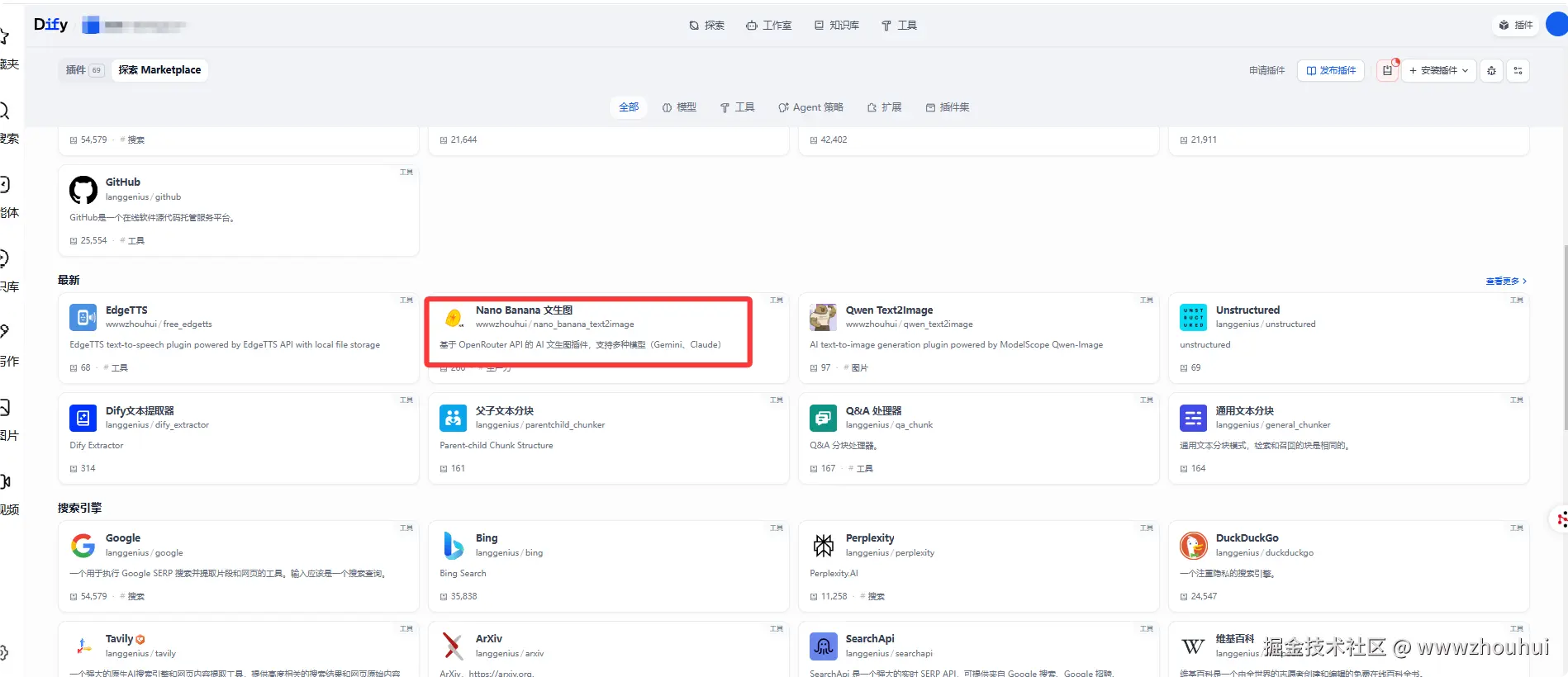The height and width of the screenshot is (677, 1568).
Task: Click the Qwen Text2Image plugin thumbnail
Action: pos(824,318)
